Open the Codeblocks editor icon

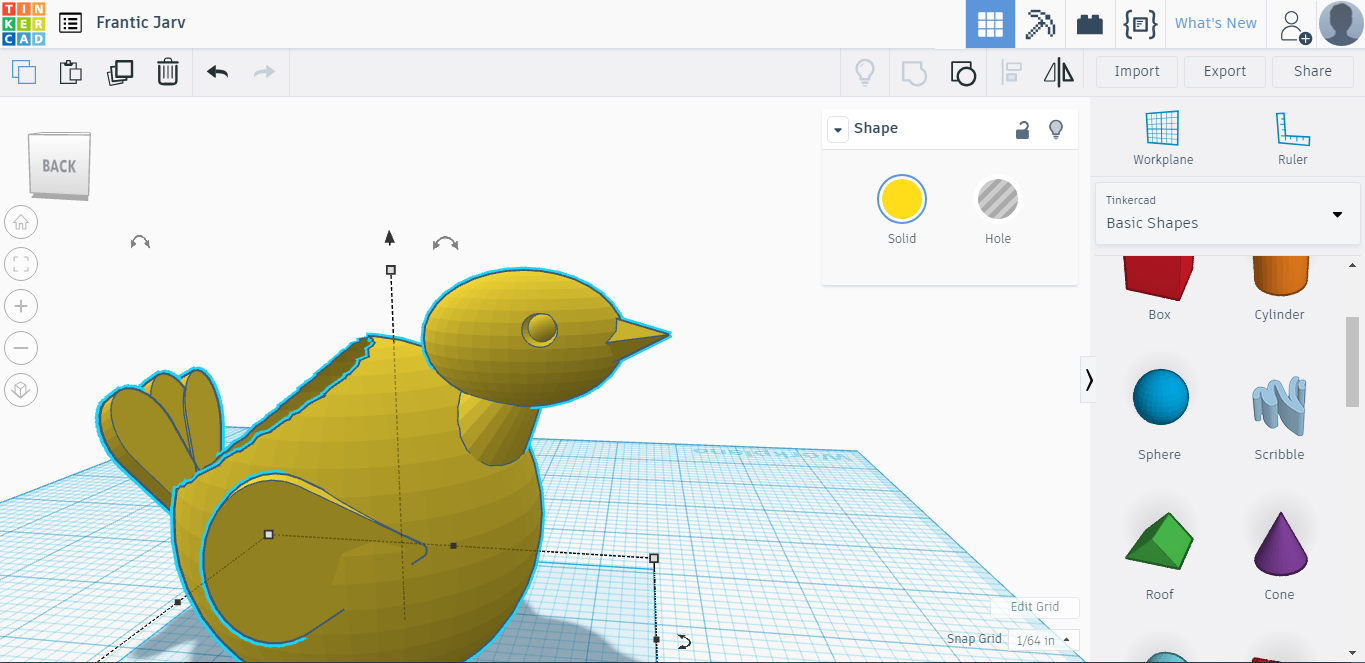coord(1140,24)
